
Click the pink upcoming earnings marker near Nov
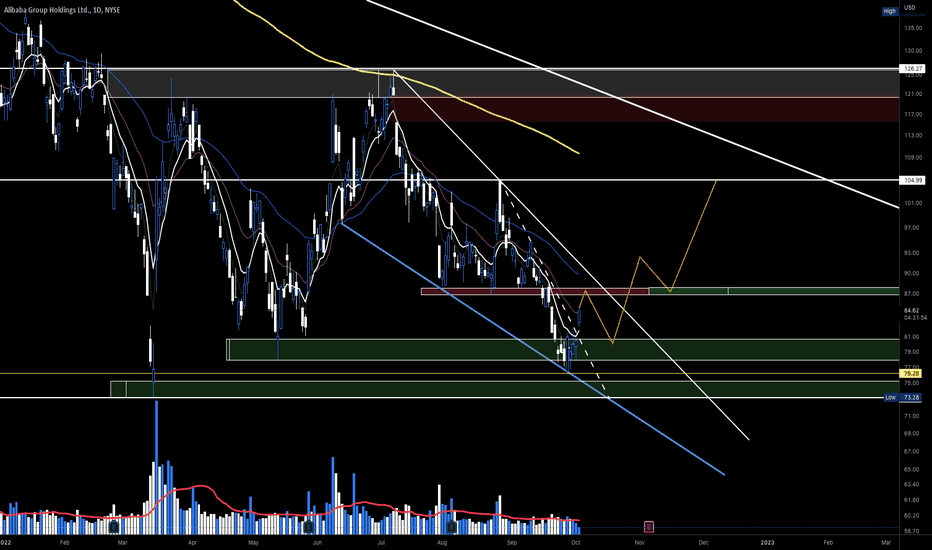click(649, 527)
